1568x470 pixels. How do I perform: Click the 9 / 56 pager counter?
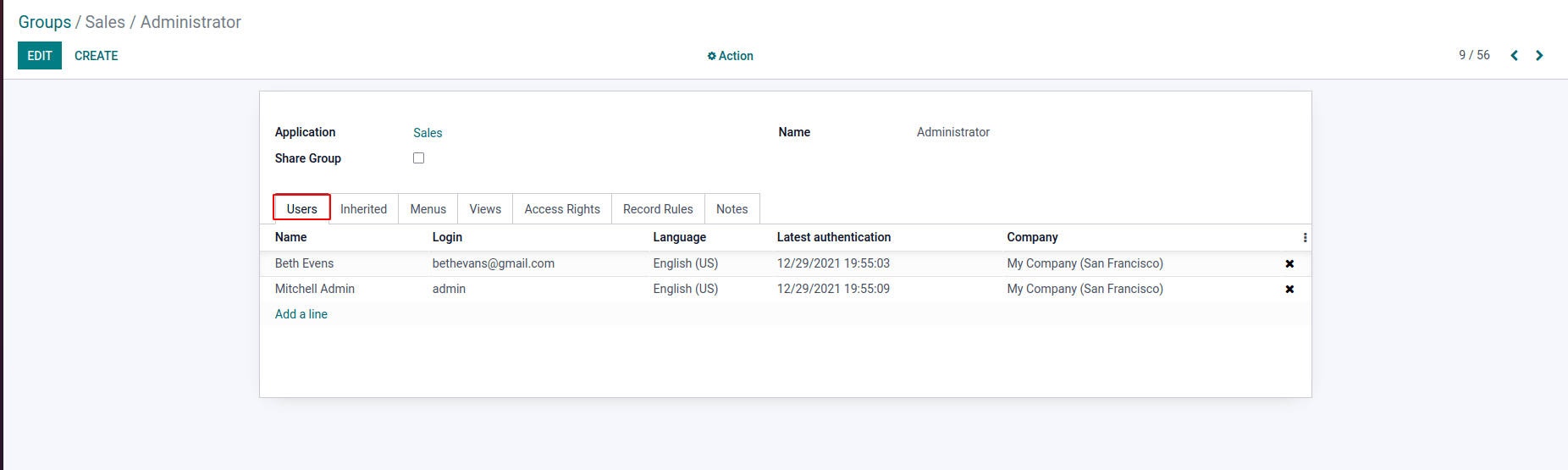point(1474,55)
